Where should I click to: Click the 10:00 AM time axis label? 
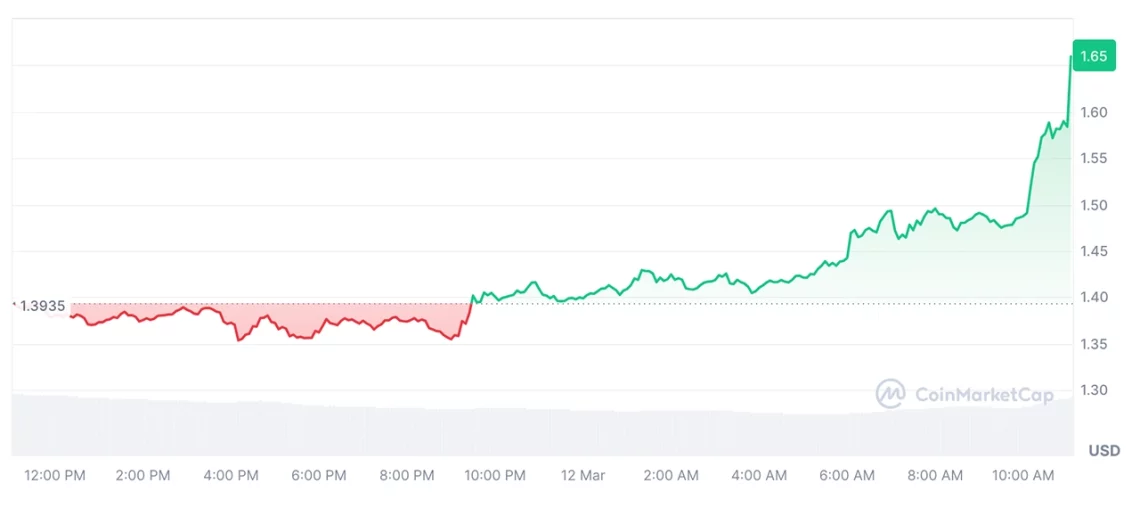[1023, 476]
